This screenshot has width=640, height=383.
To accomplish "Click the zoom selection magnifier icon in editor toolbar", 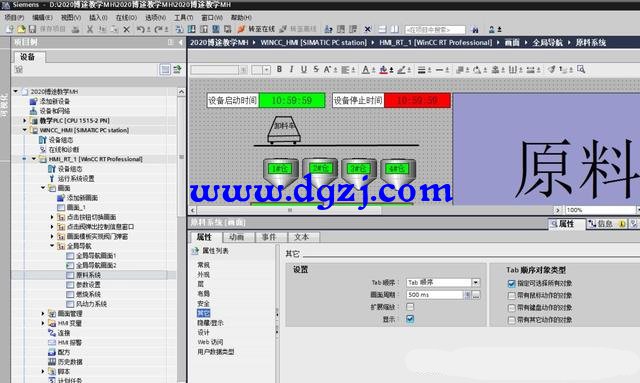I will 581,69.
